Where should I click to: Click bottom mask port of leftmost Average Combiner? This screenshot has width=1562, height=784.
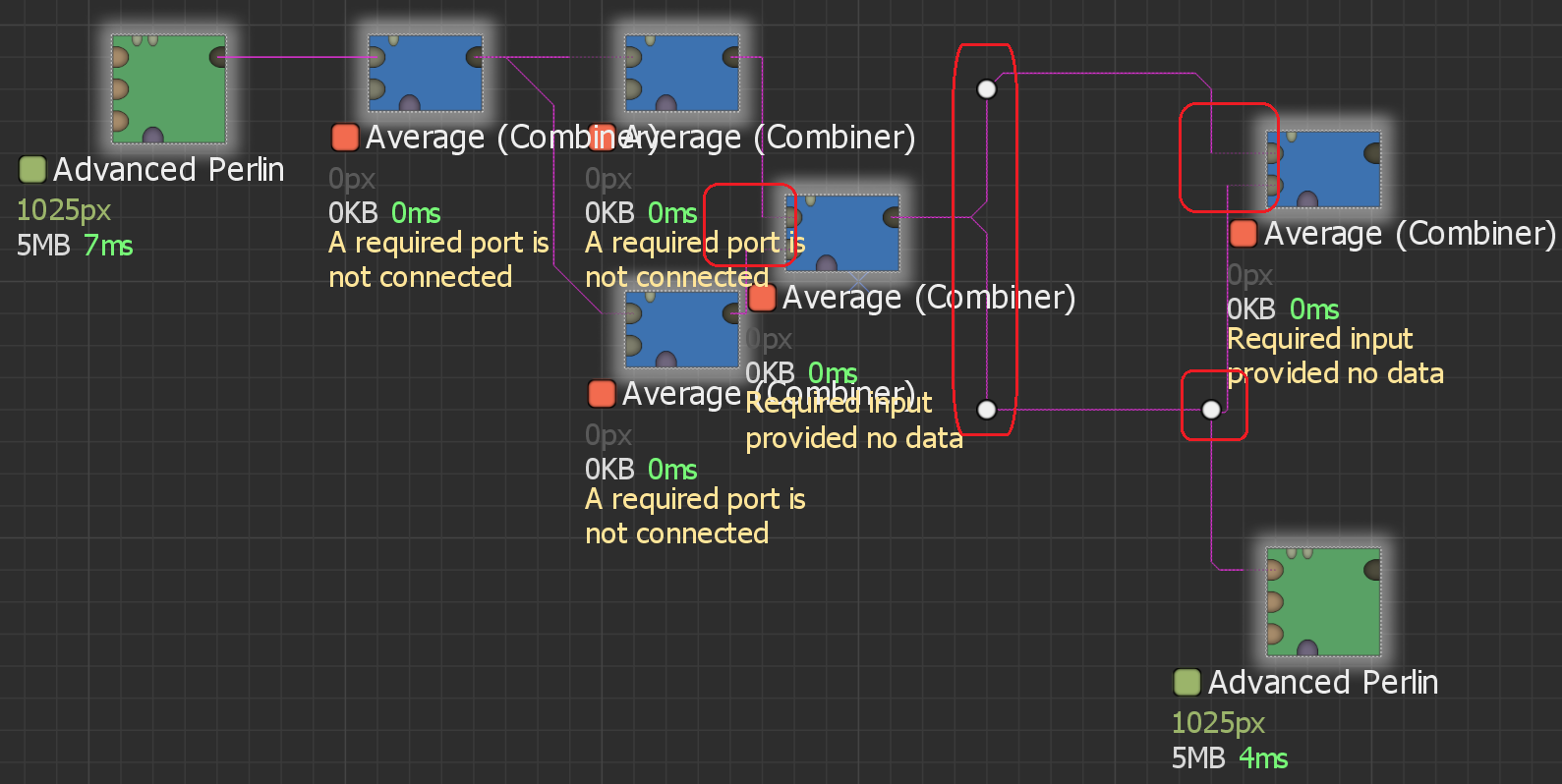(x=409, y=104)
